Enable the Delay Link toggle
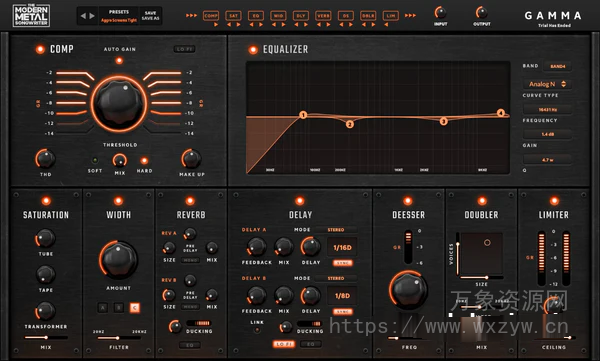Screen dimensions: 600x361 [x=257, y=330]
